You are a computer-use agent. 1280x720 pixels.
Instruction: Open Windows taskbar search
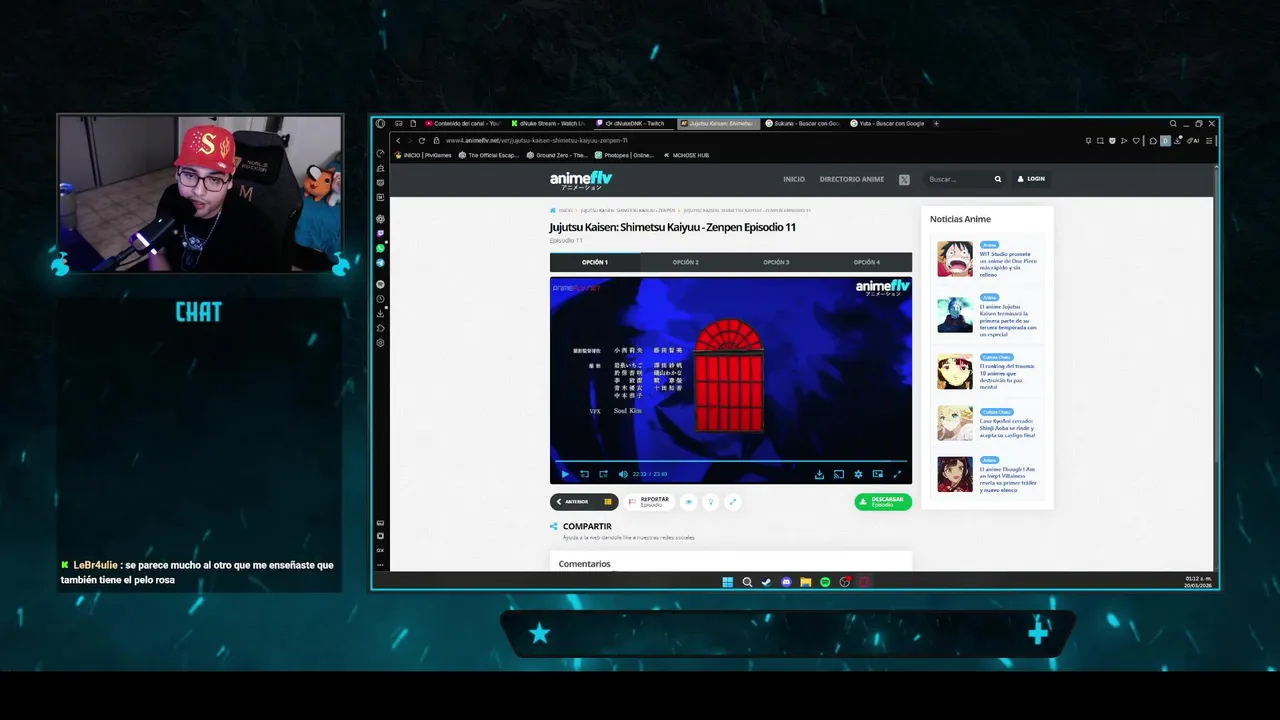tap(747, 582)
